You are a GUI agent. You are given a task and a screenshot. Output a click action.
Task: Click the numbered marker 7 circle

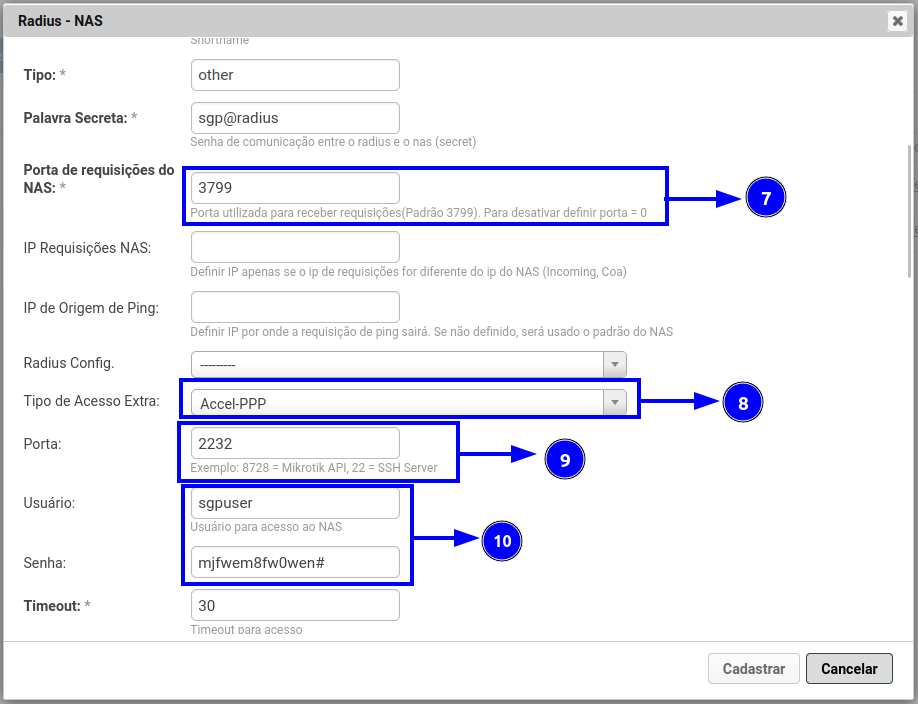pyautogui.click(x=766, y=199)
